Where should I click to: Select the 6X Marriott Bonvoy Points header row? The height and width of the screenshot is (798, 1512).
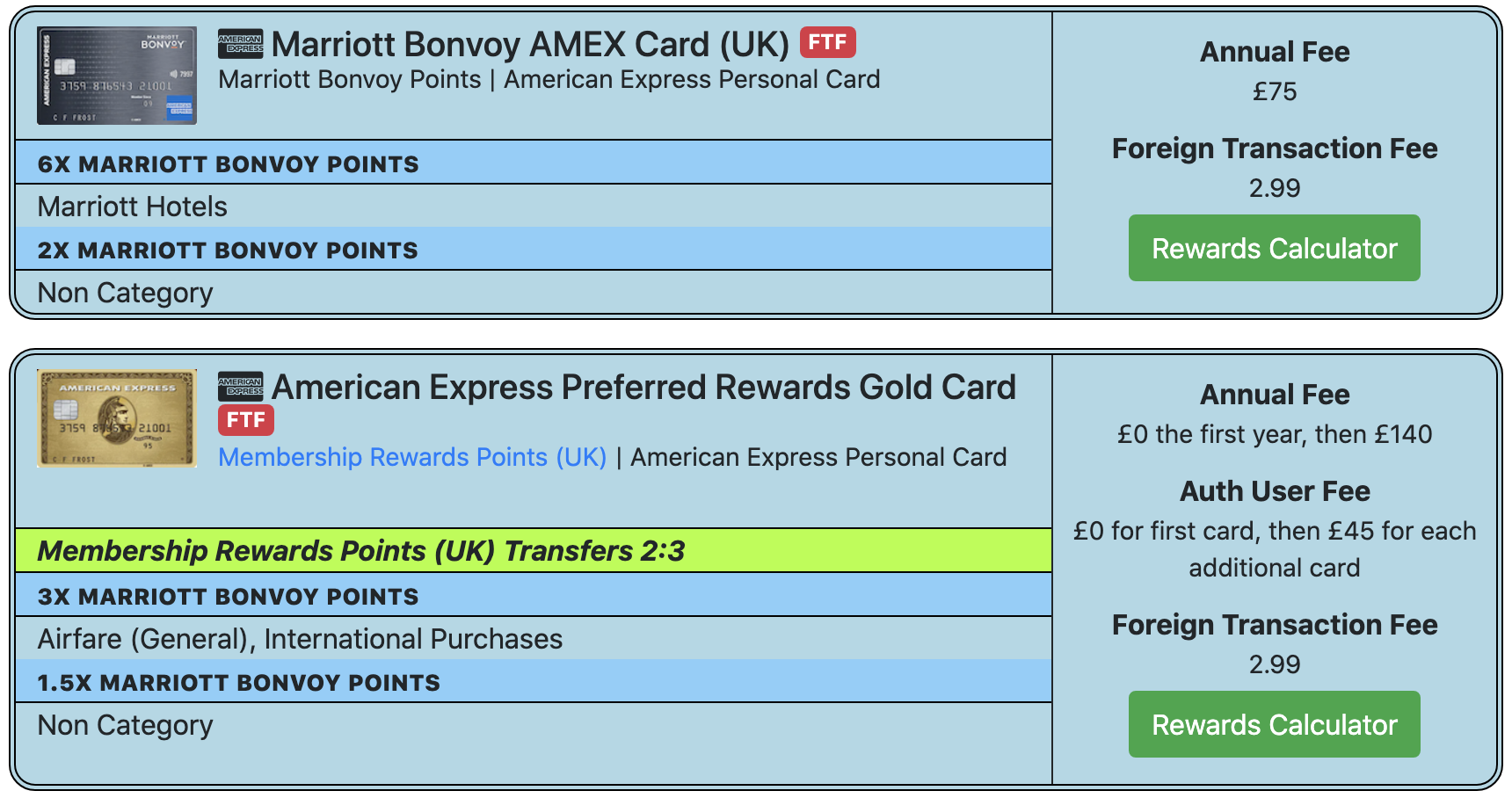pyautogui.click(x=534, y=163)
